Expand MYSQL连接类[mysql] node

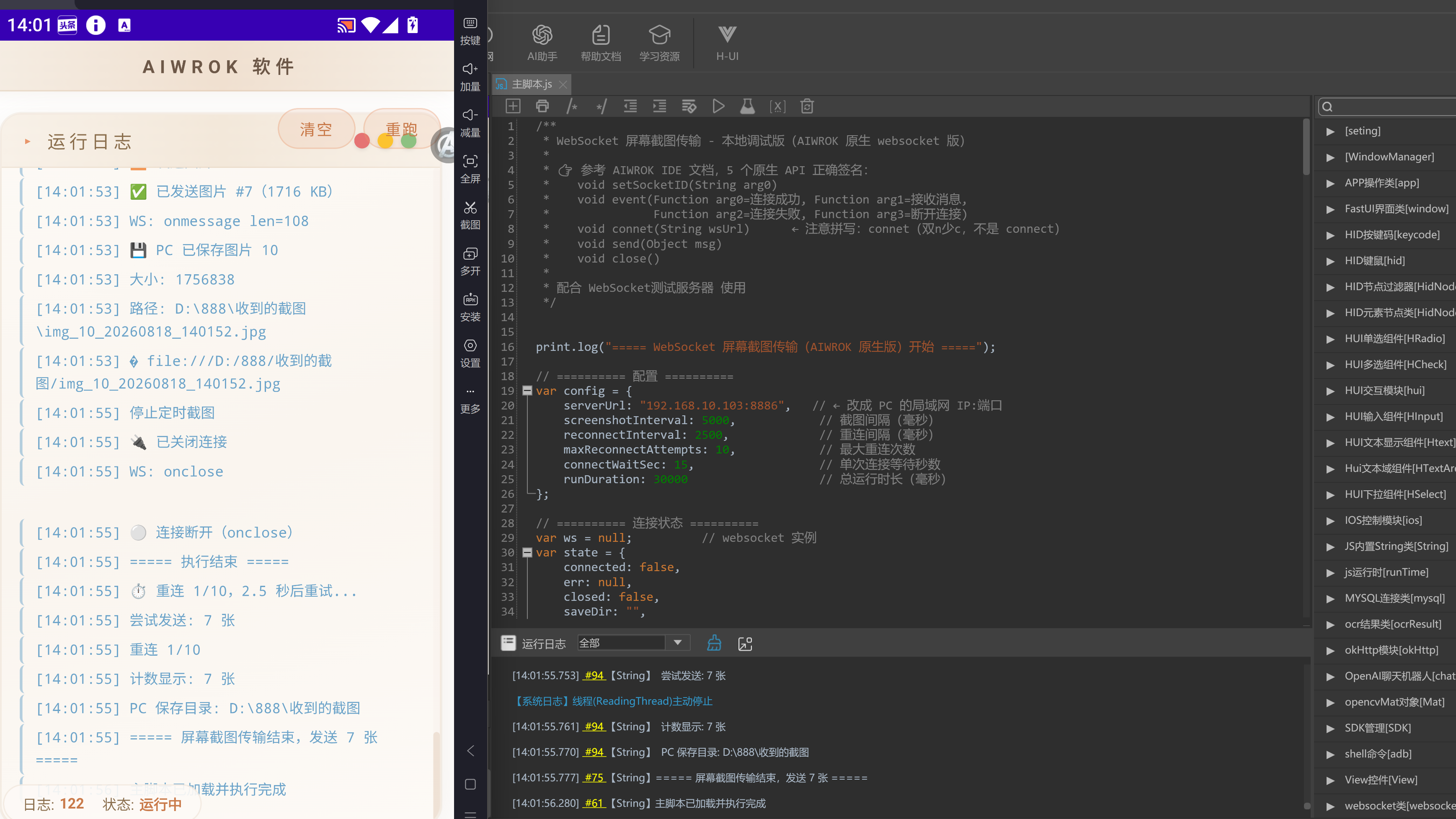click(1330, 599)
